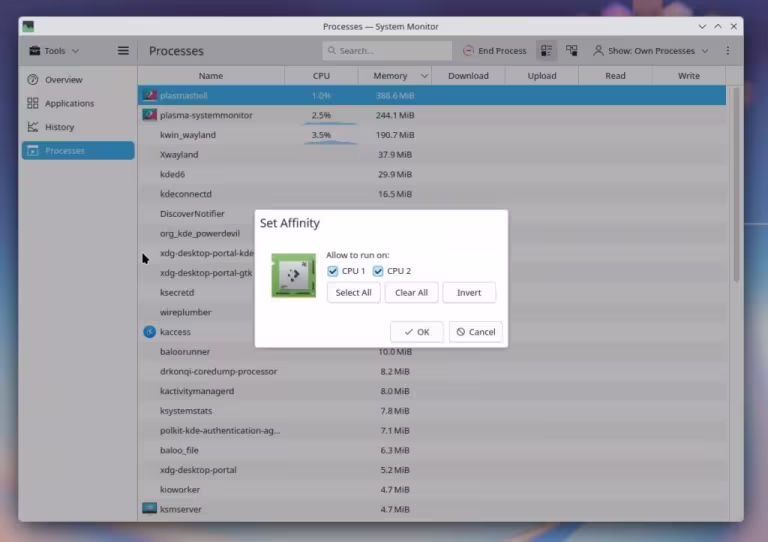Image resolution: width=768 pixels, height=542 pixels.
Task: Uncheck the CPU 1 checkbox
Action: tap(333, 271)
